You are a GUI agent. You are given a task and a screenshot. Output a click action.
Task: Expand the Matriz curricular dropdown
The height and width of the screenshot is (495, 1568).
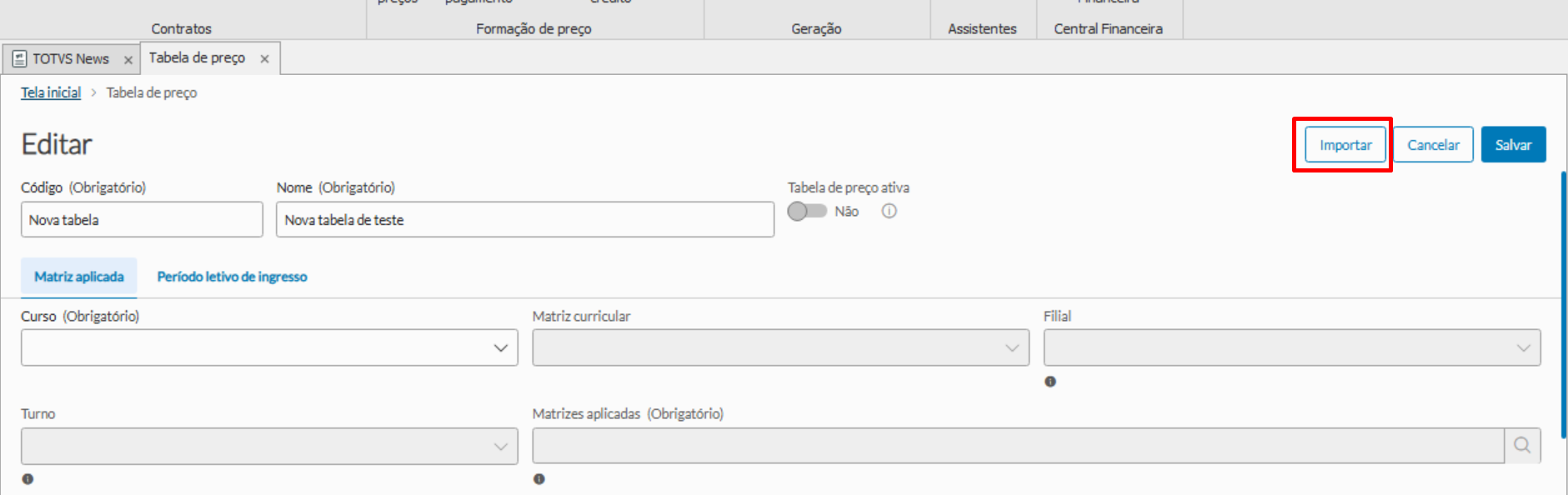point(780,347)
